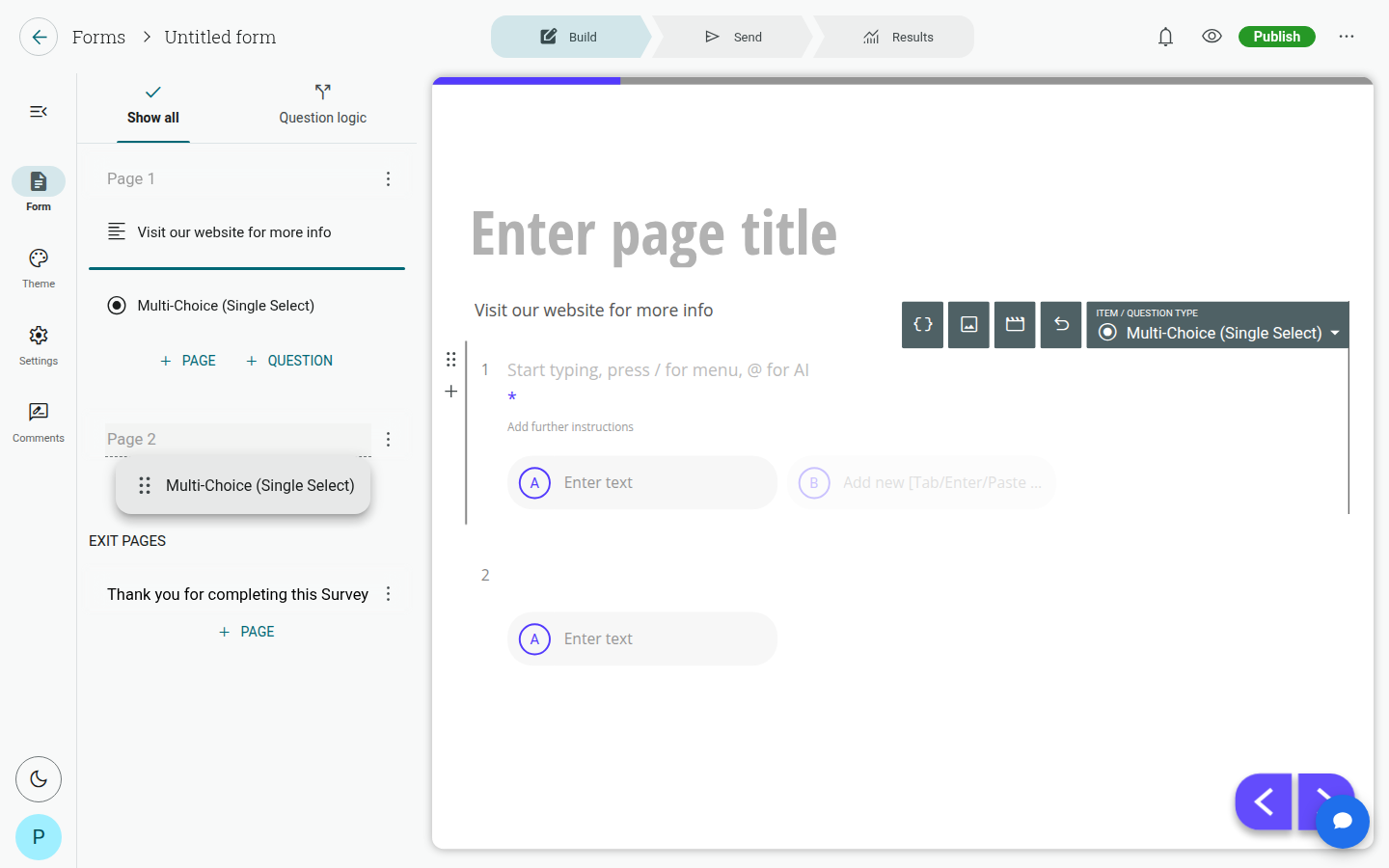Open the Page 2 three-dot menu
This screenshot has width=1389, height=868.
[x=388, y=440]
